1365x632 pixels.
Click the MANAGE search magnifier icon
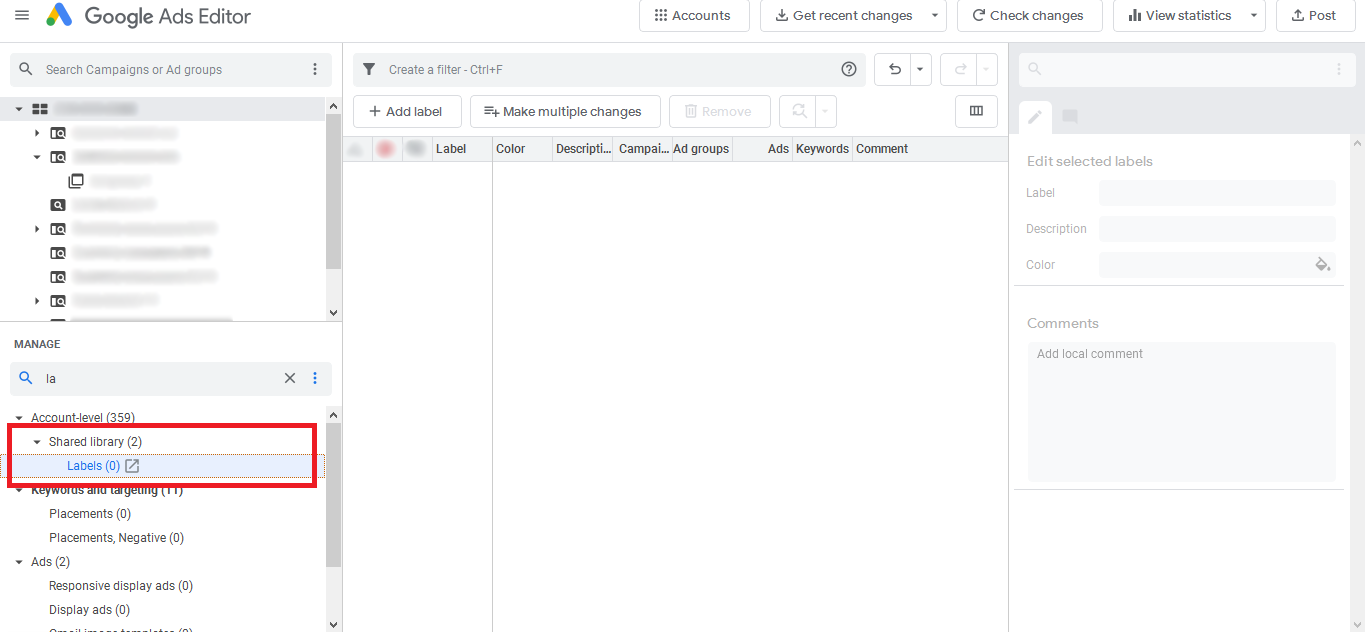pos(27,378)
